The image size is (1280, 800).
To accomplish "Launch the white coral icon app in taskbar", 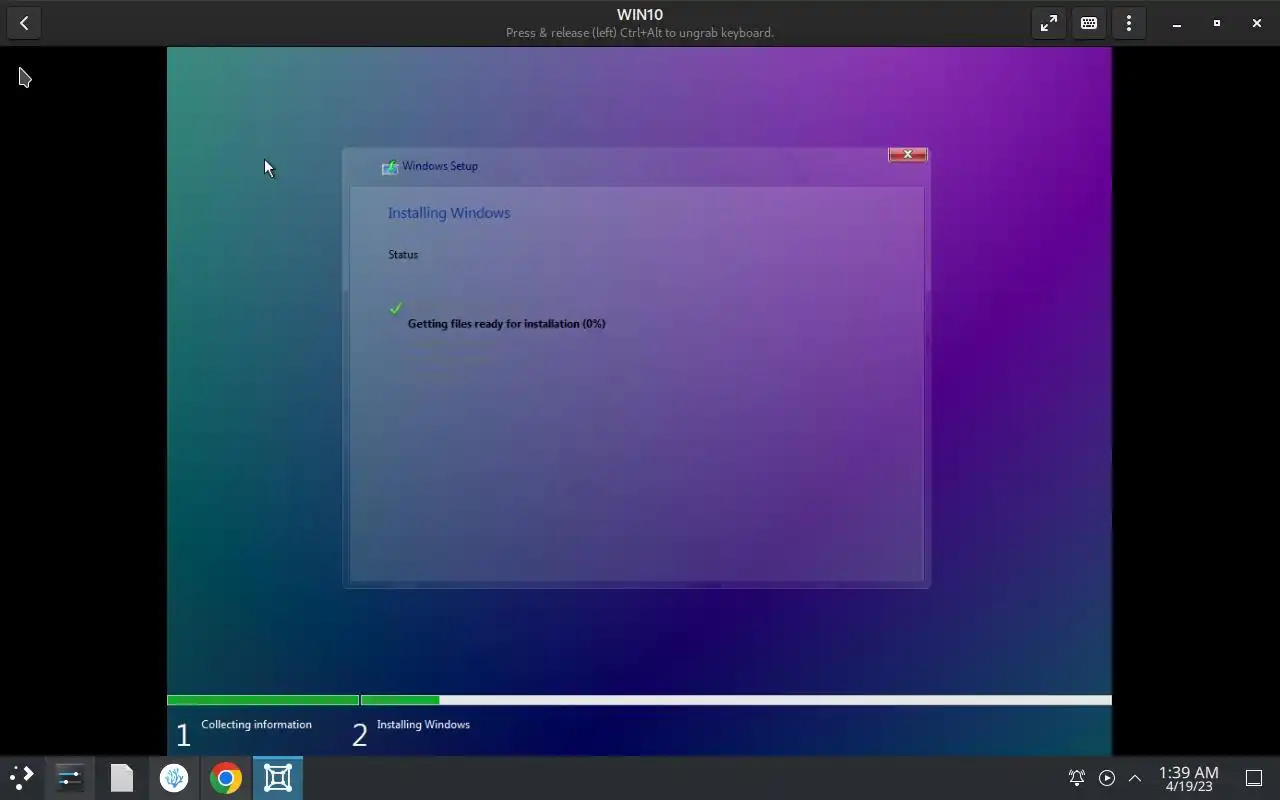I will [x=174, y=778].
